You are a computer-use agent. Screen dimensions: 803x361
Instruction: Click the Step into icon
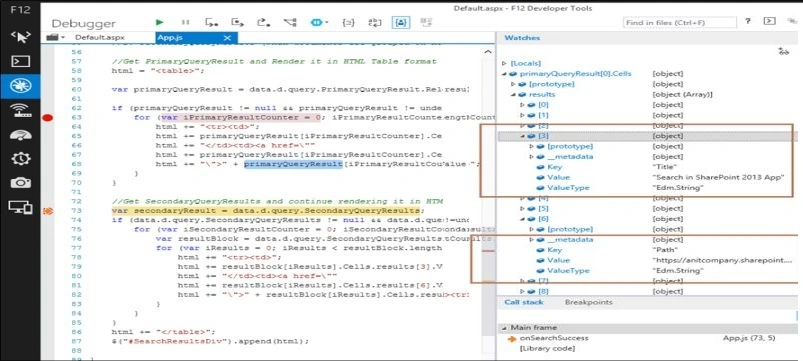211,22
